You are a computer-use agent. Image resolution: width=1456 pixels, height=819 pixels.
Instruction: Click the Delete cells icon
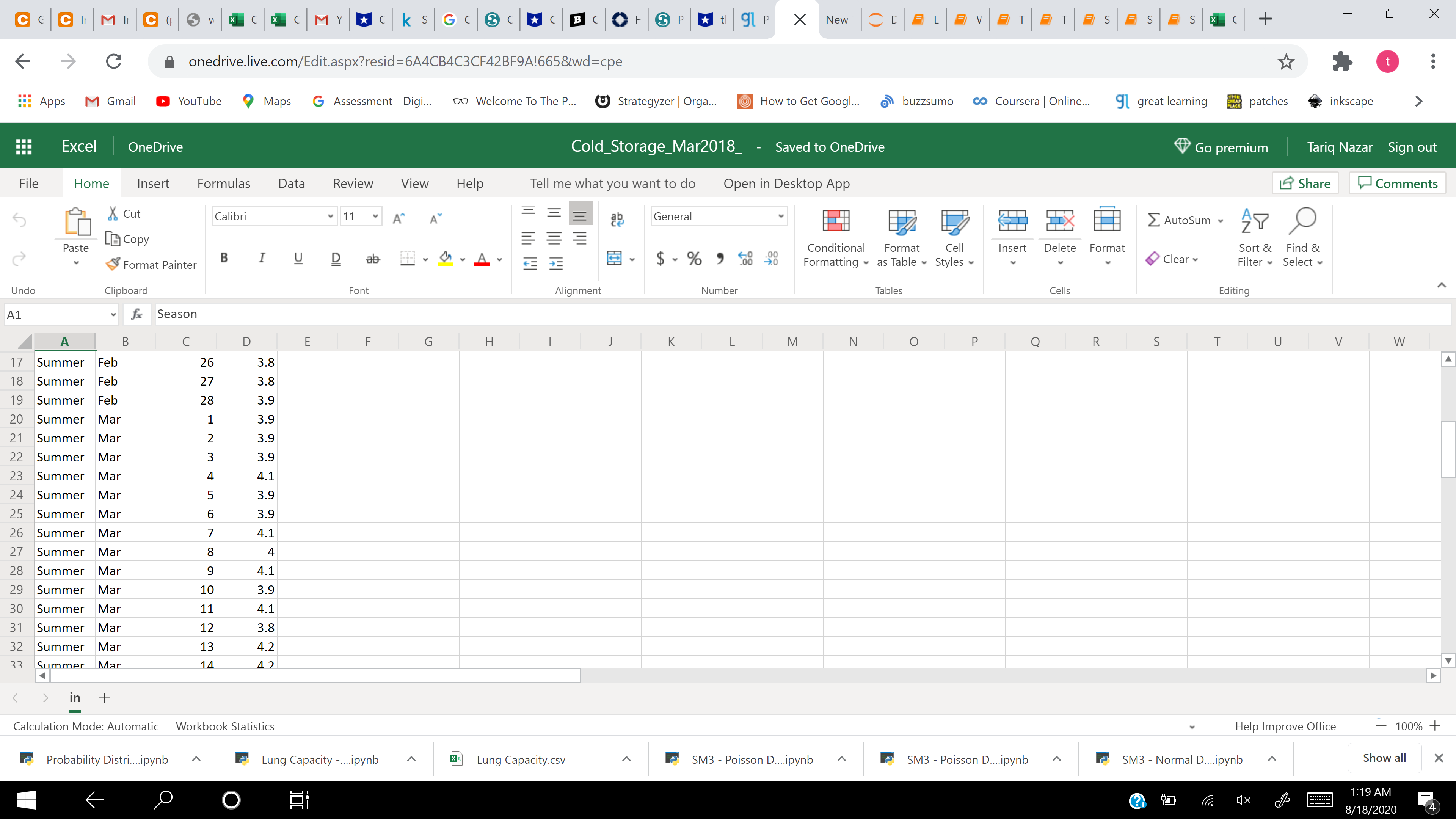(x=1059, y=221)
